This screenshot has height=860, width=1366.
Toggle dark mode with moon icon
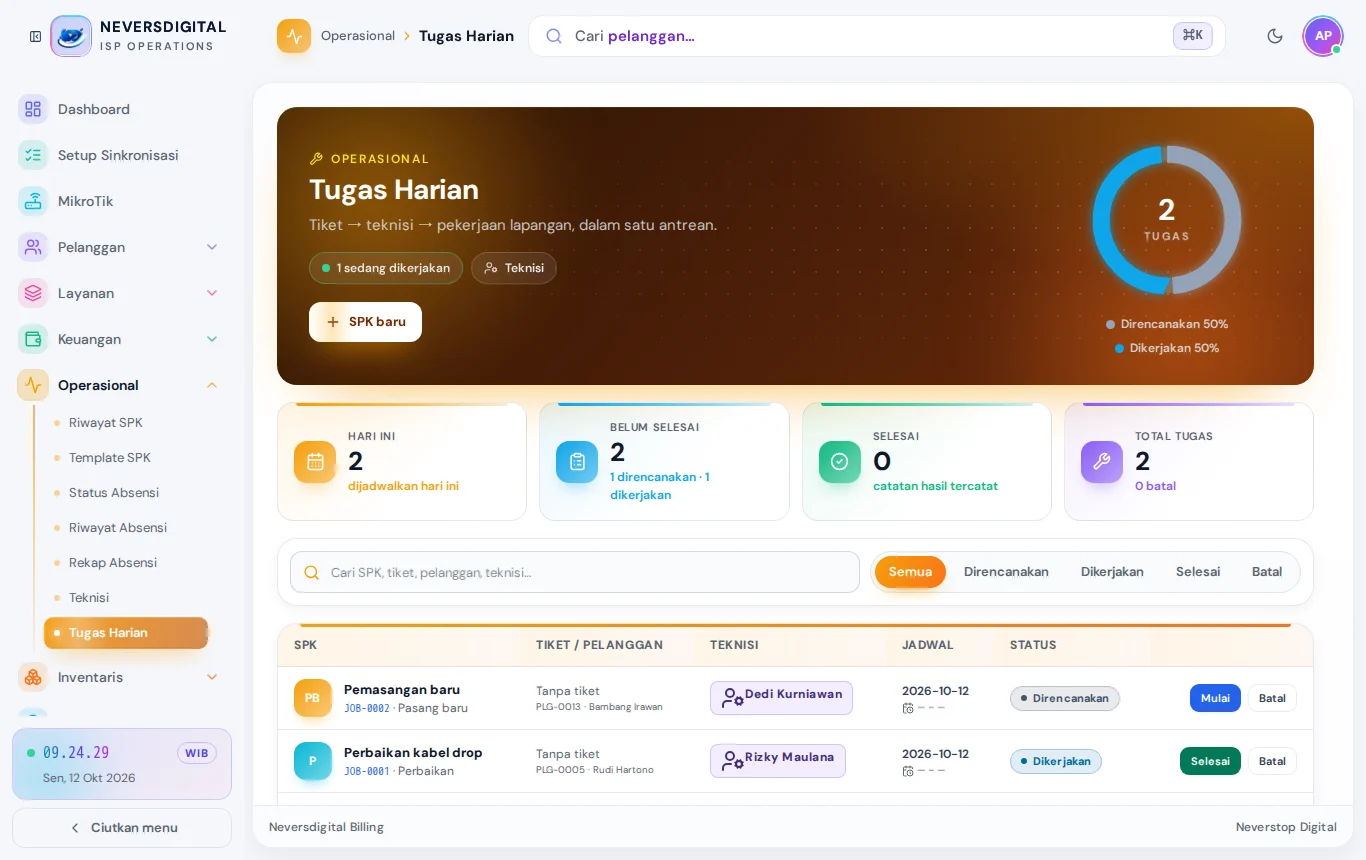click(x=1275, y=36)
